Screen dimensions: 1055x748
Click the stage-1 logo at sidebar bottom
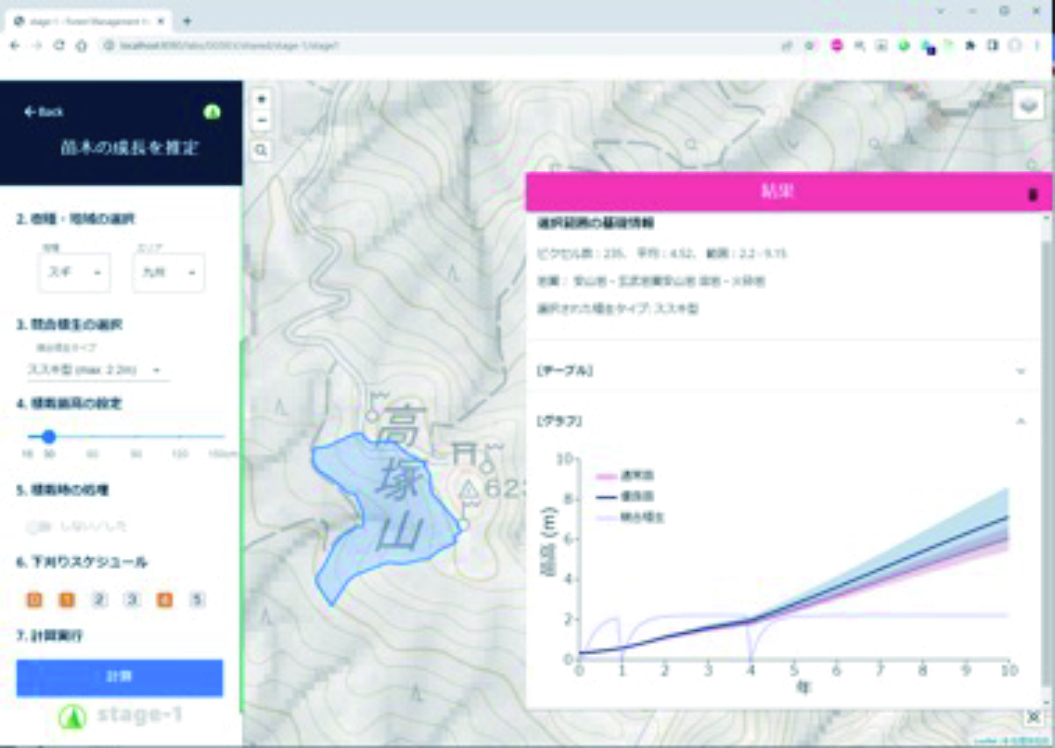click(x=120, y=716)
